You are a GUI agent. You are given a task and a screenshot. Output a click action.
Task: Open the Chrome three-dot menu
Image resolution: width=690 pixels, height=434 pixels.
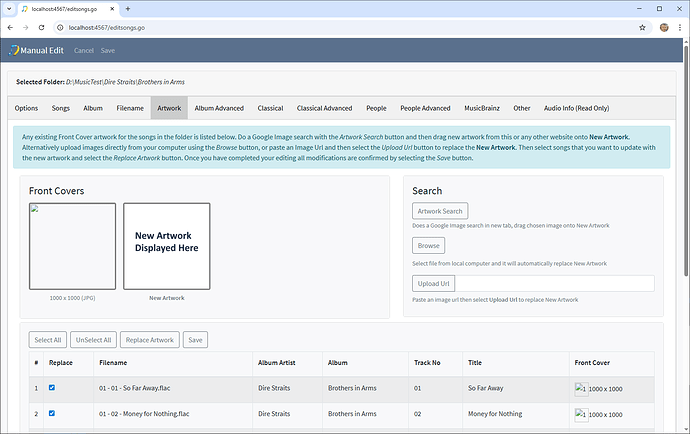coord(680,27)
